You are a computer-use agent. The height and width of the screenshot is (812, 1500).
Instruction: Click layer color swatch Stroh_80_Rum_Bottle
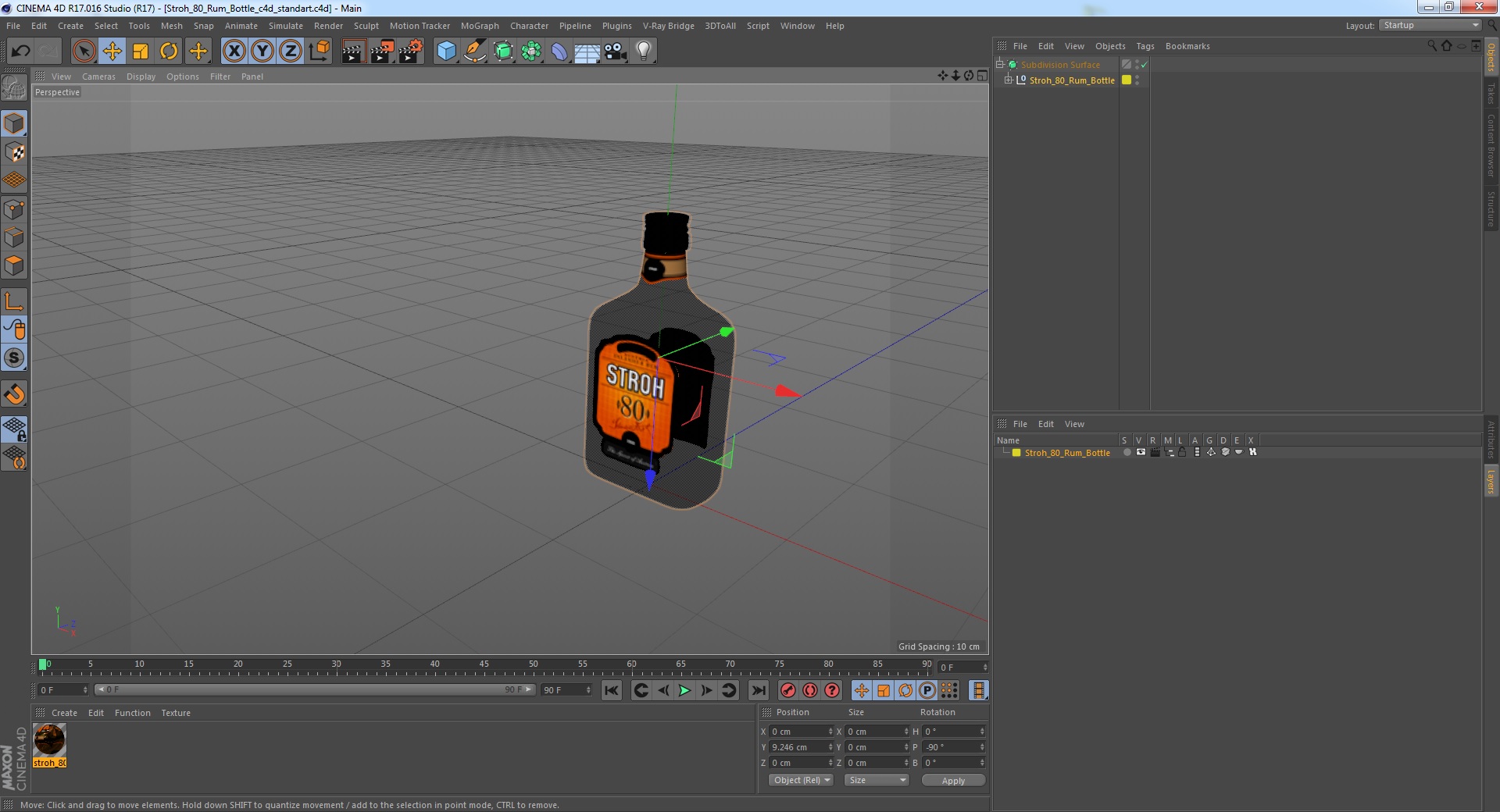pyautogui.click(x=1016, y=453)
